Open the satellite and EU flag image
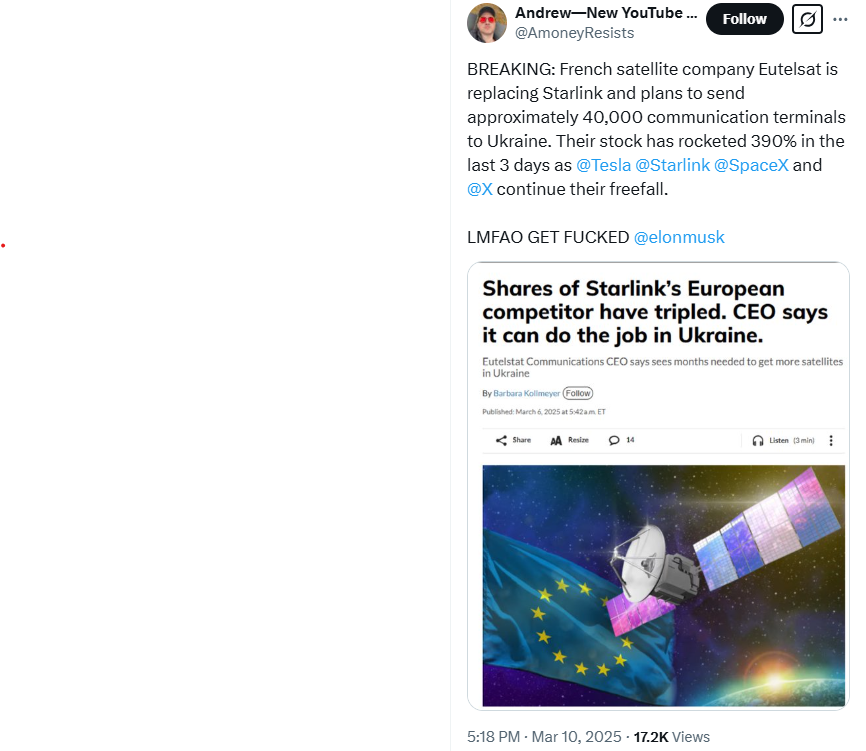866x751 pixels. [x=663, y=585]
